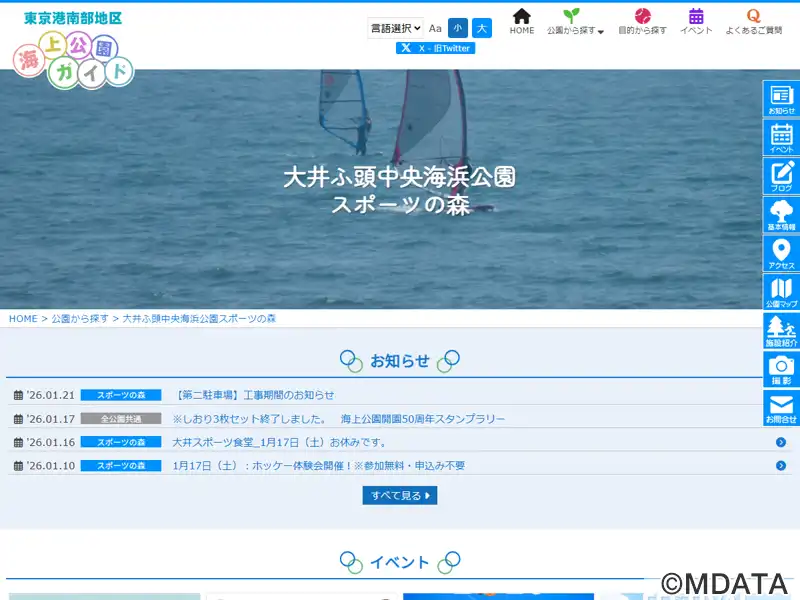The image size is (800, 600).
Task: Expand the 公園から探す menu
Action: [575, 22]
